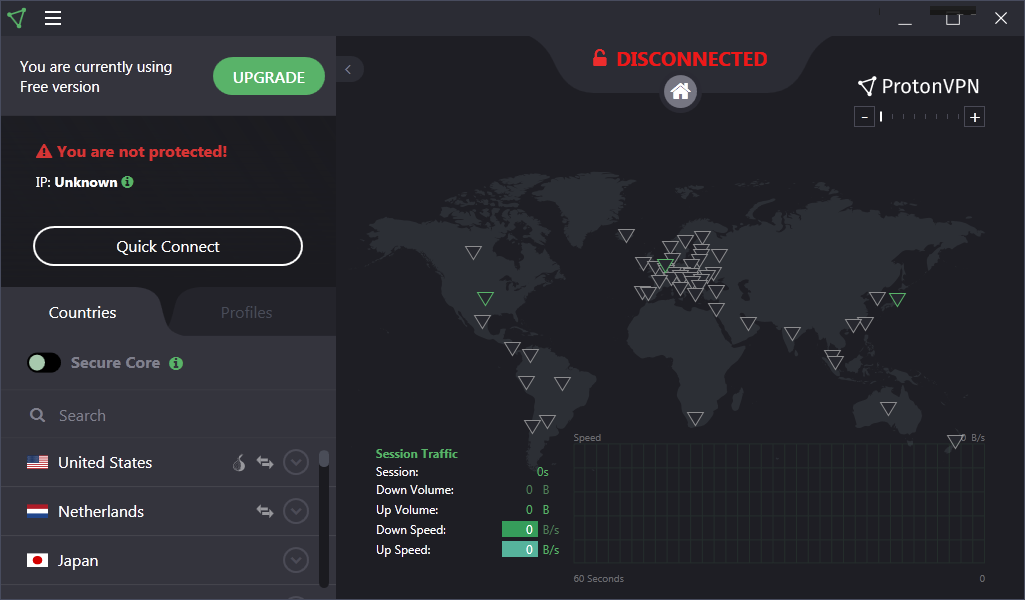The width and height of the screenshot is (1025, 600).
Task: Select India server marker on map
Action: (792, 334)
